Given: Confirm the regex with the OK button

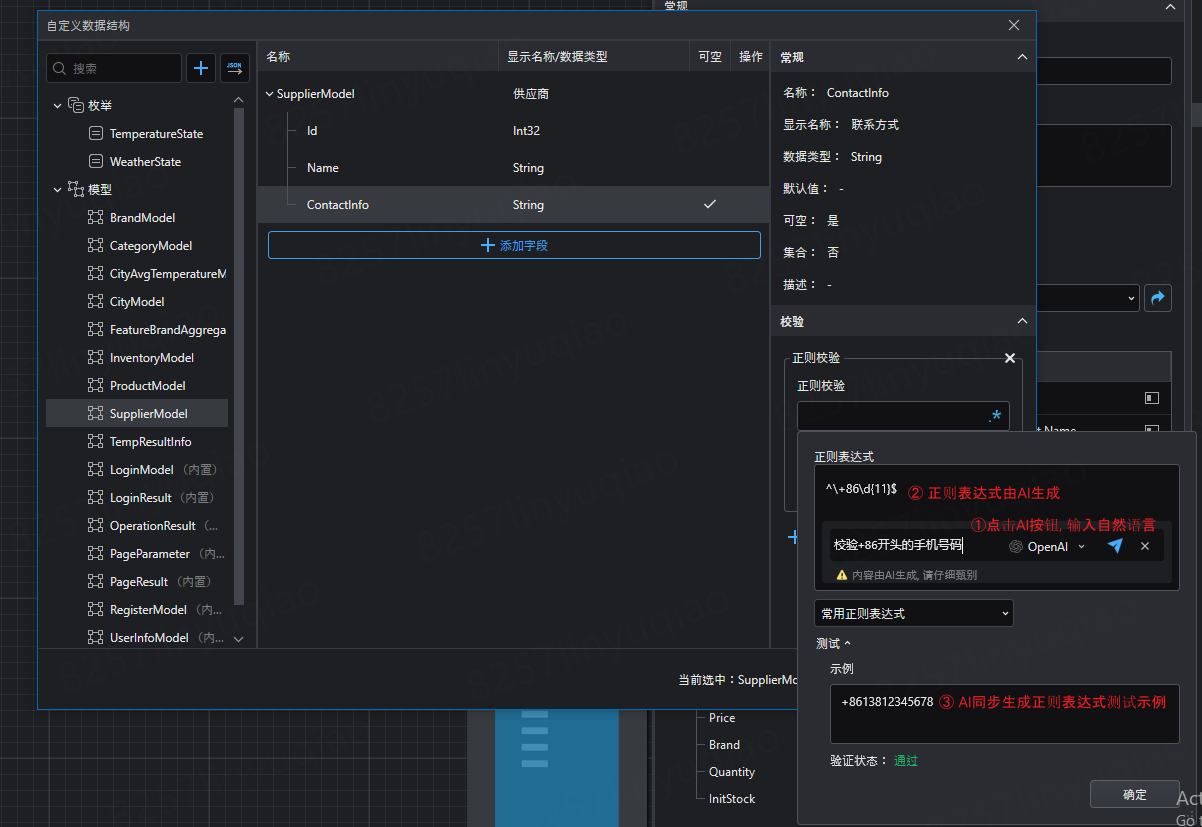Looking at the screenshot, I should (1134, 794).
